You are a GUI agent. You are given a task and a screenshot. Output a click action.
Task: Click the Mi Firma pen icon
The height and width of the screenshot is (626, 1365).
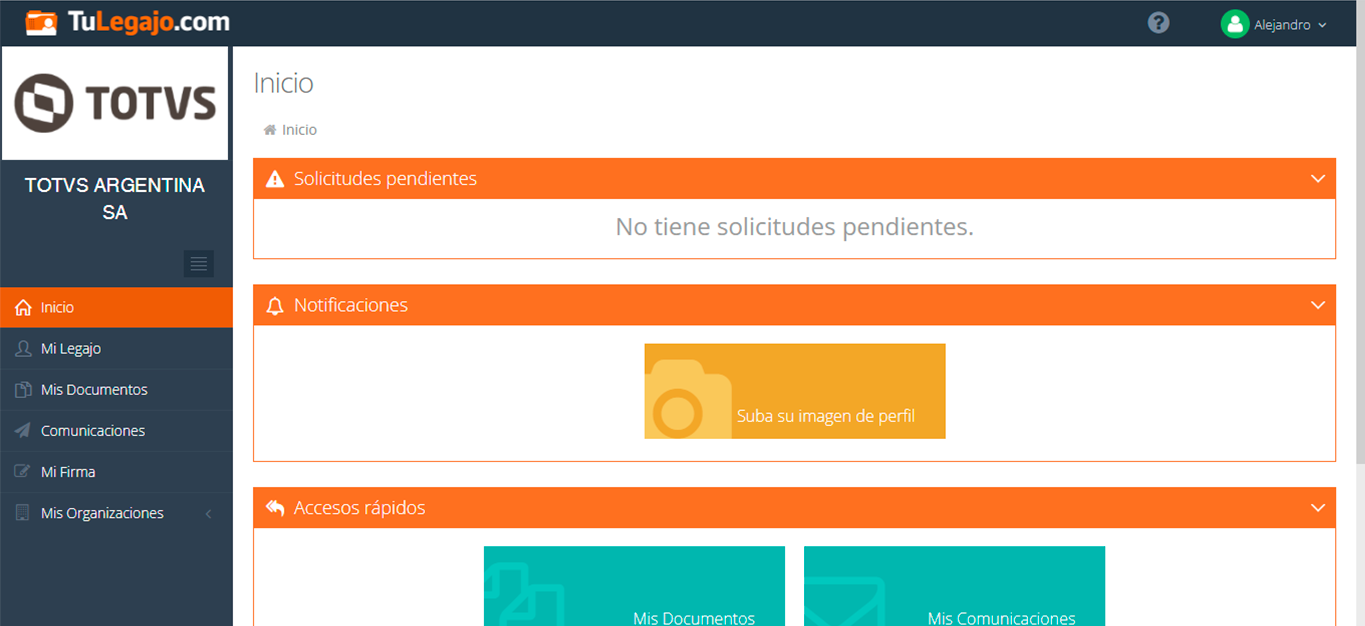pyautogui.click(x=23, y=472)
